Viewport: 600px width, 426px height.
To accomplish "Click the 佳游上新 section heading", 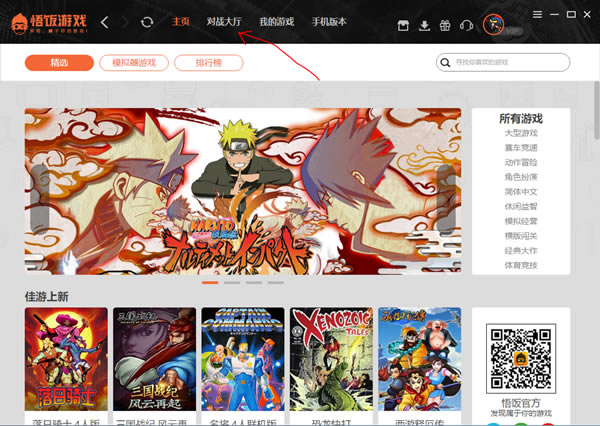I will pyautogui.click(x=47, y=297).
